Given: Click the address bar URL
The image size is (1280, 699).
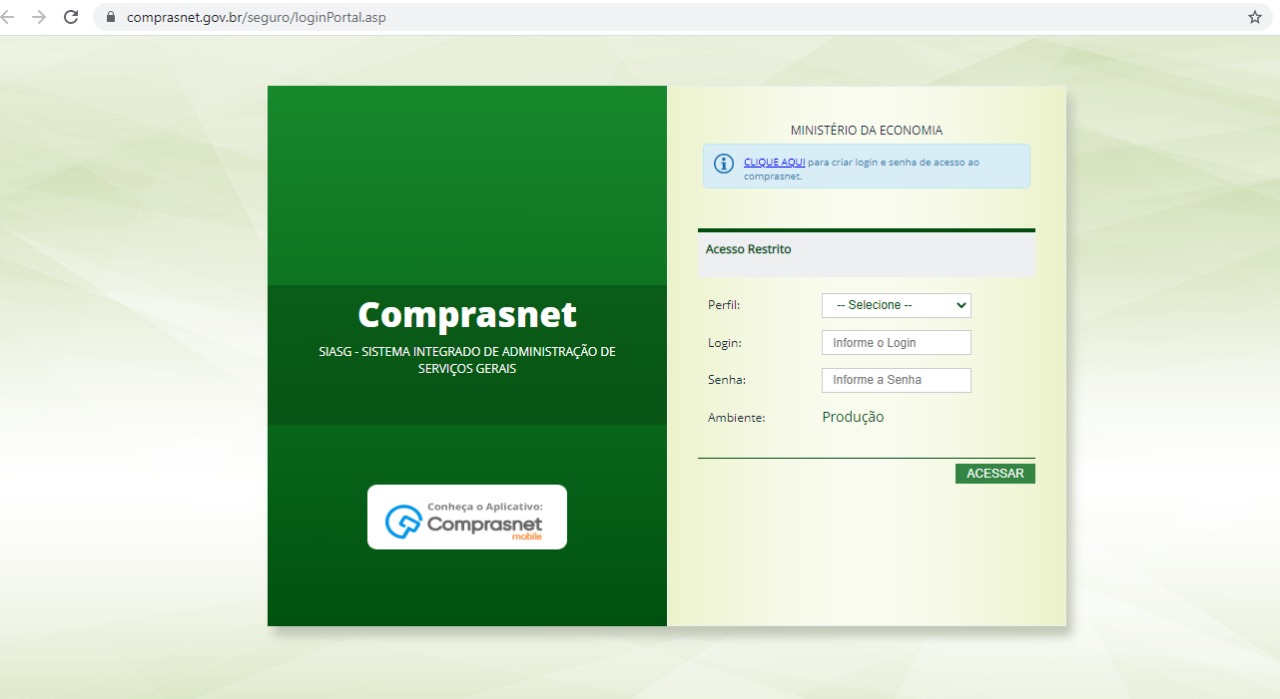Looking at the screenshot, I should point(256,17).
